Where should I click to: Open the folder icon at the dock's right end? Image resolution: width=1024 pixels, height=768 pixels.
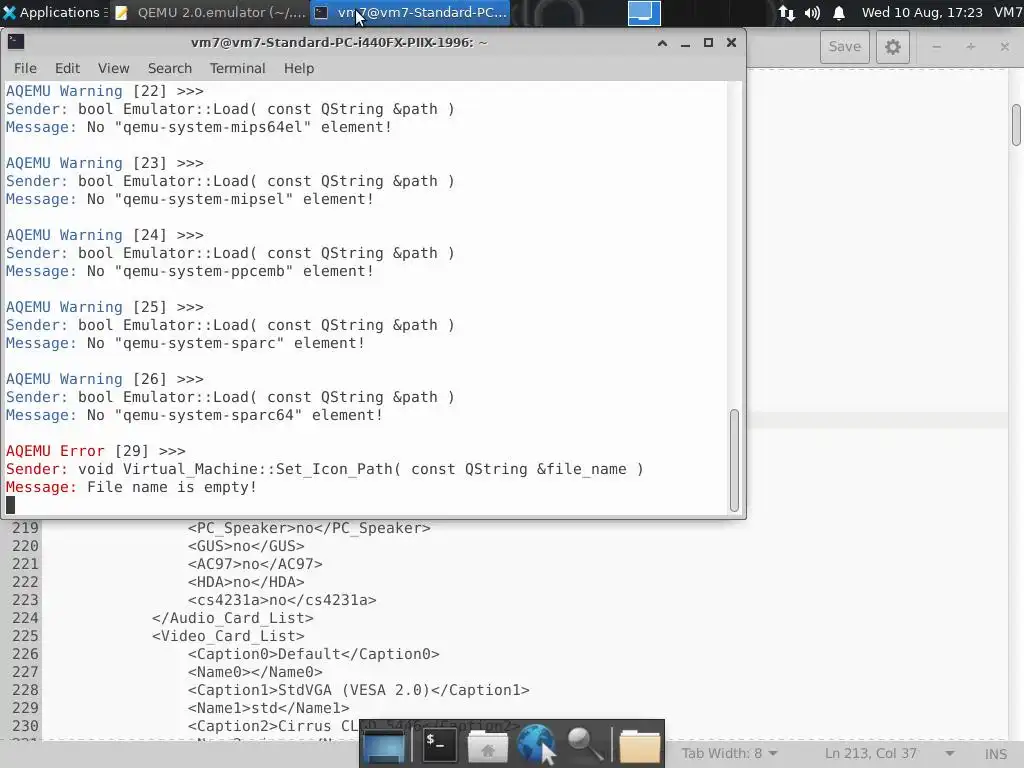click(x=639, y=745)
